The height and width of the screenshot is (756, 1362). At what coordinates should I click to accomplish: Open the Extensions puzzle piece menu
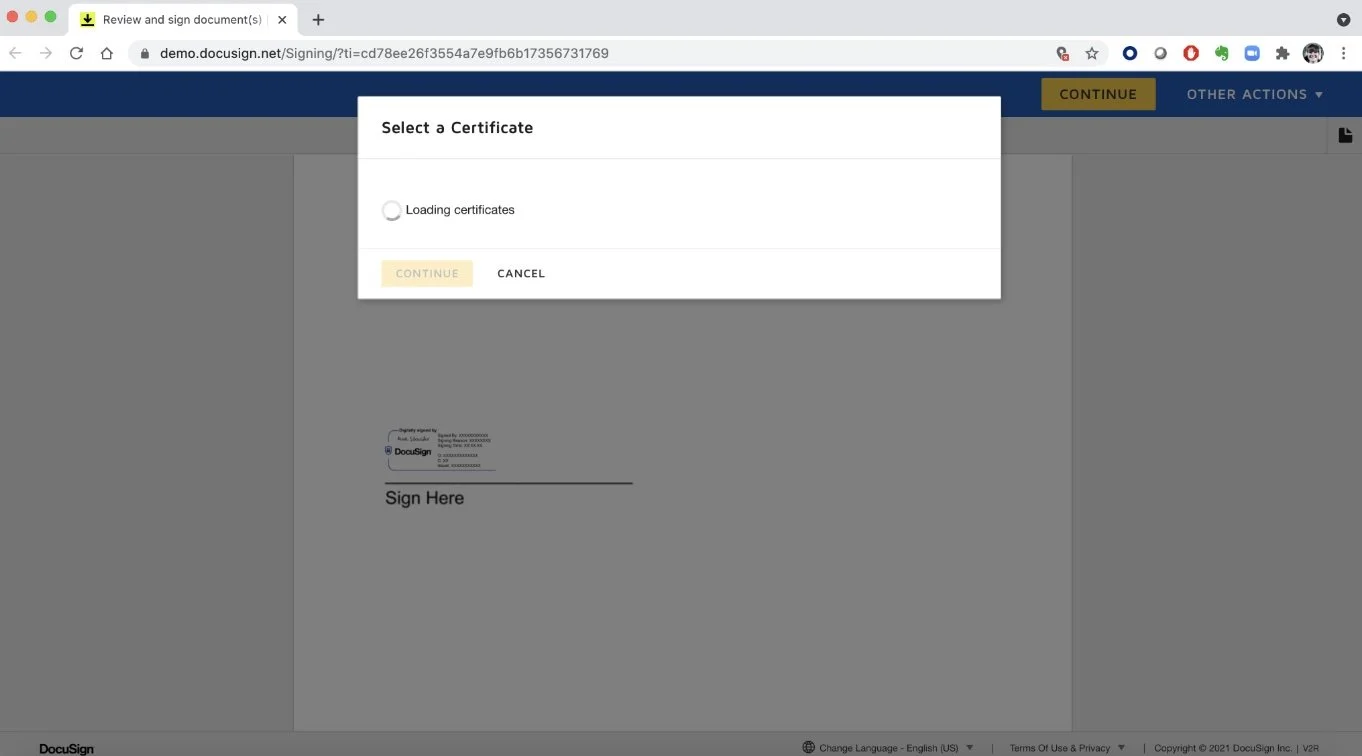click(x=1282, y=53)
